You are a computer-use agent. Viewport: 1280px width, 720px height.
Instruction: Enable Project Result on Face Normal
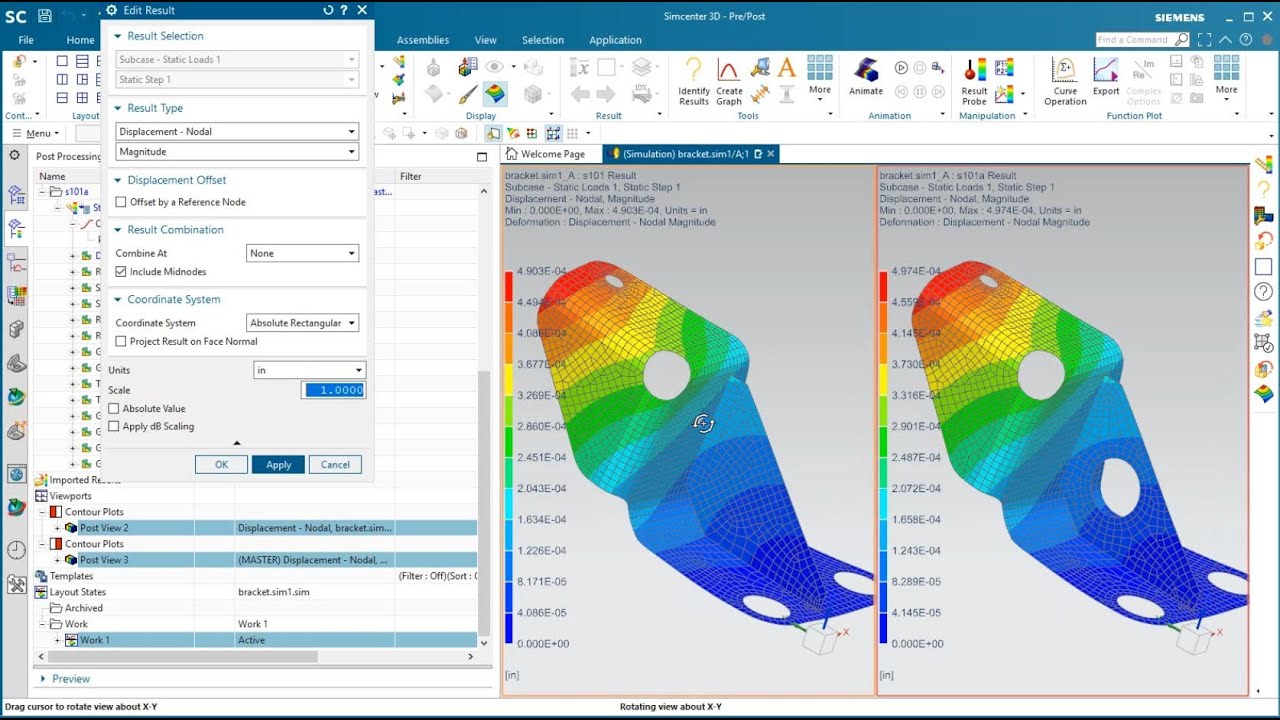[121, 342]
